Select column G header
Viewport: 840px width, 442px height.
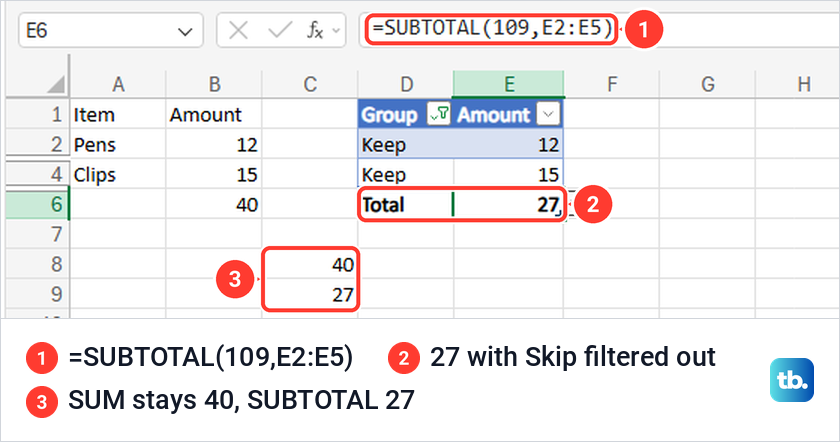[x=707, y=84]
